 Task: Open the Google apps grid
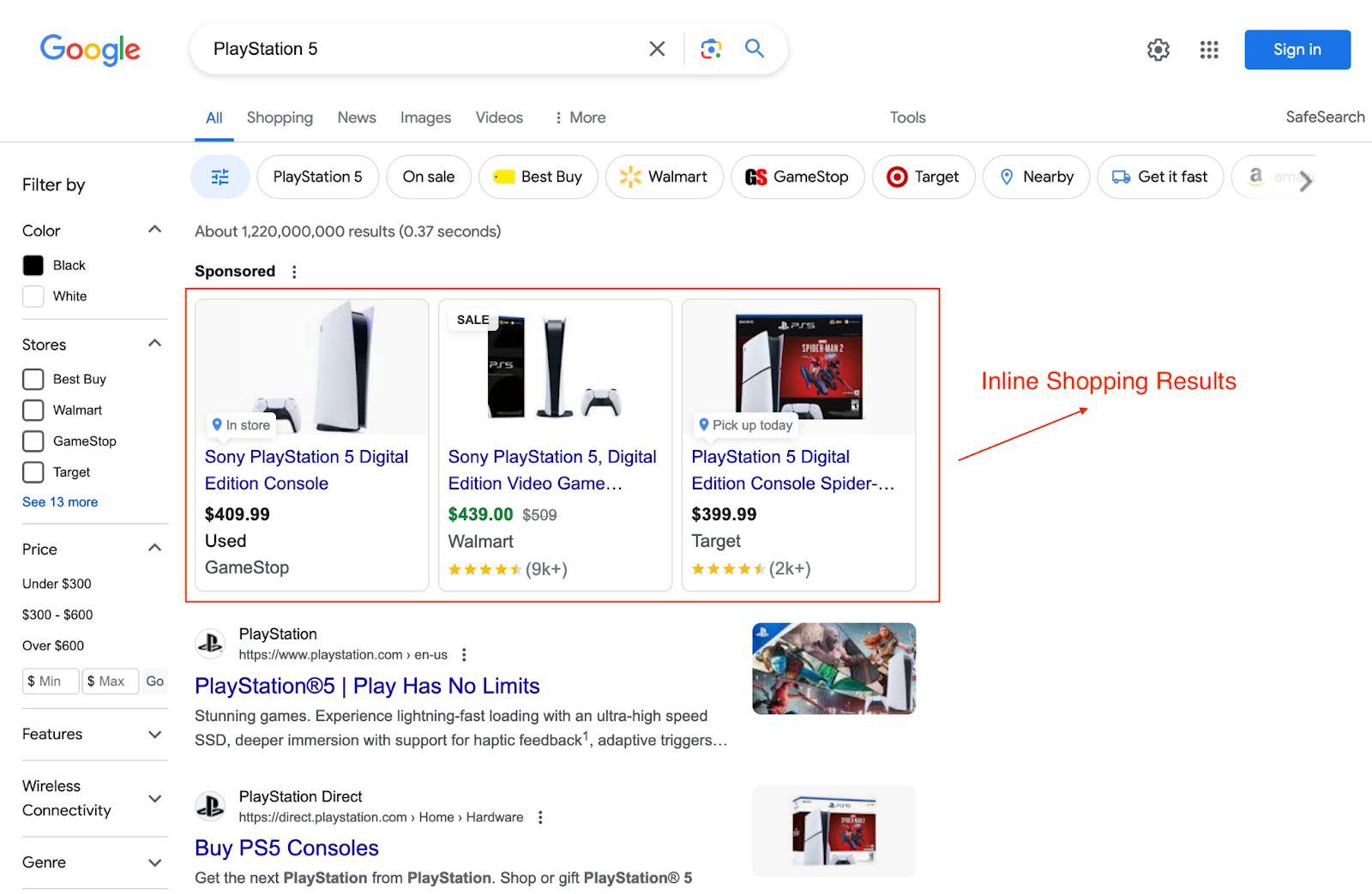click(x=1209, y=50)
